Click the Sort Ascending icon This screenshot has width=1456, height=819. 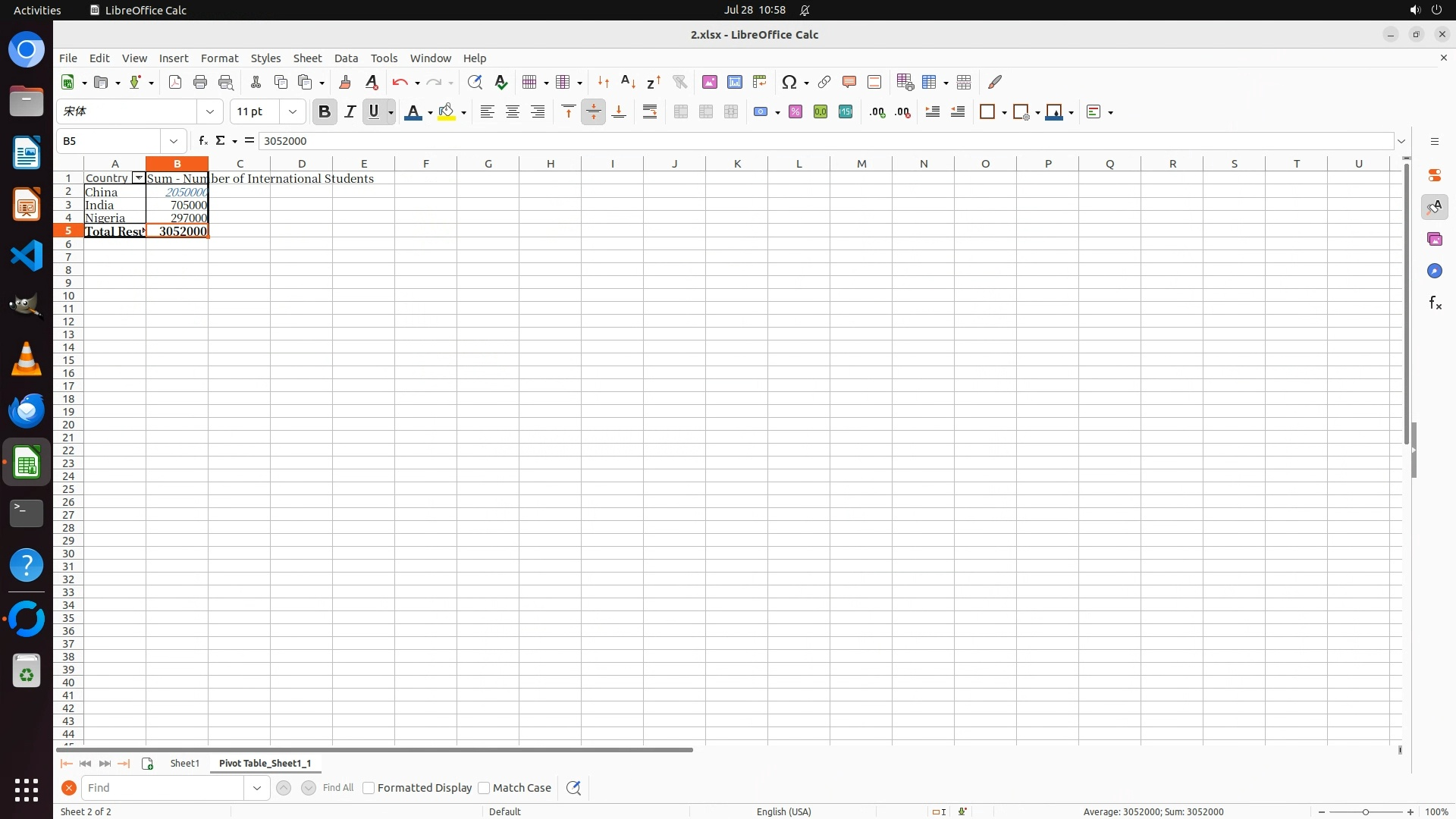click(628, 82)
